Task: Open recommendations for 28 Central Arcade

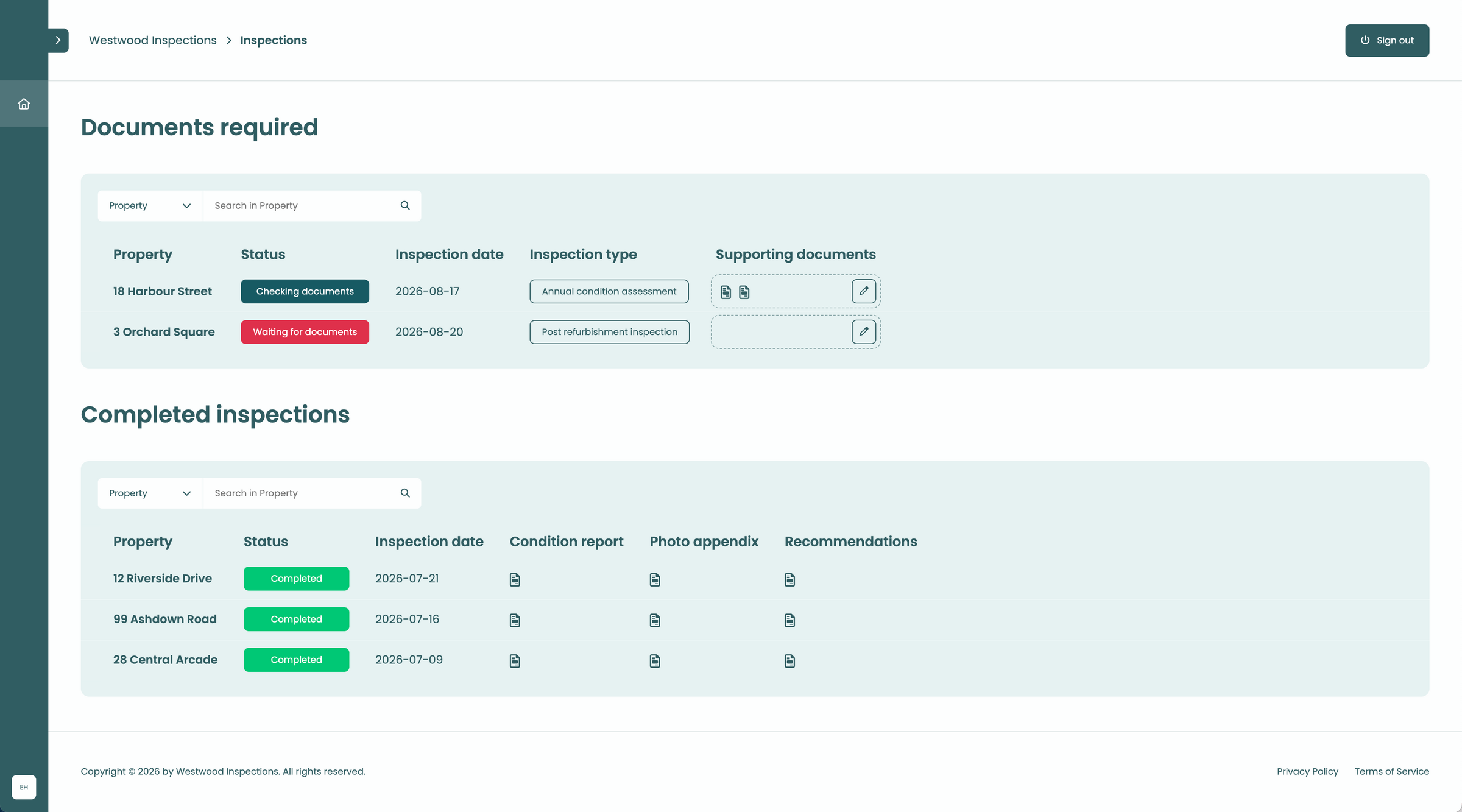Action: [x=789, y=661]
